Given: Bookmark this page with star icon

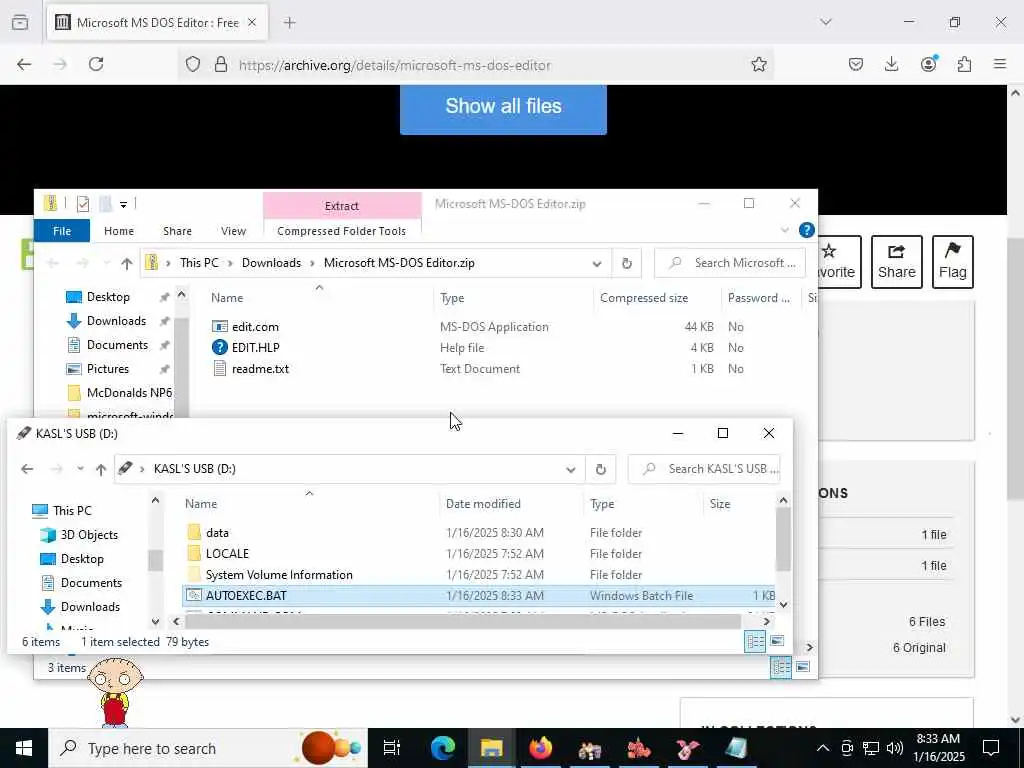Looking at the screenshot, I should 758,64.
